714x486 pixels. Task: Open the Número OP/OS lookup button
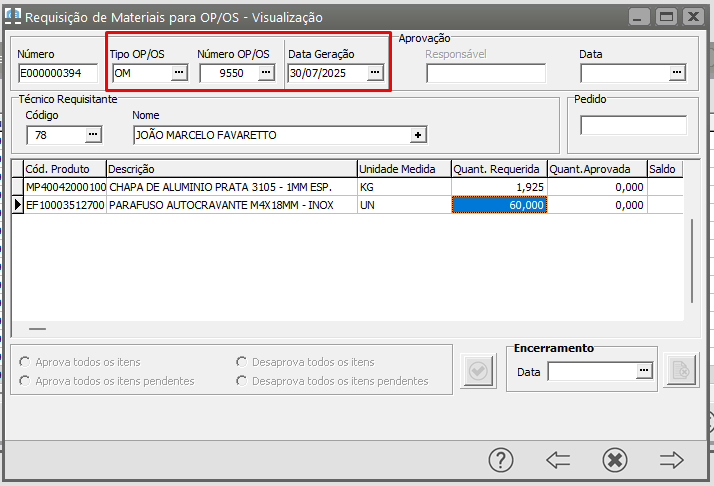266,73
